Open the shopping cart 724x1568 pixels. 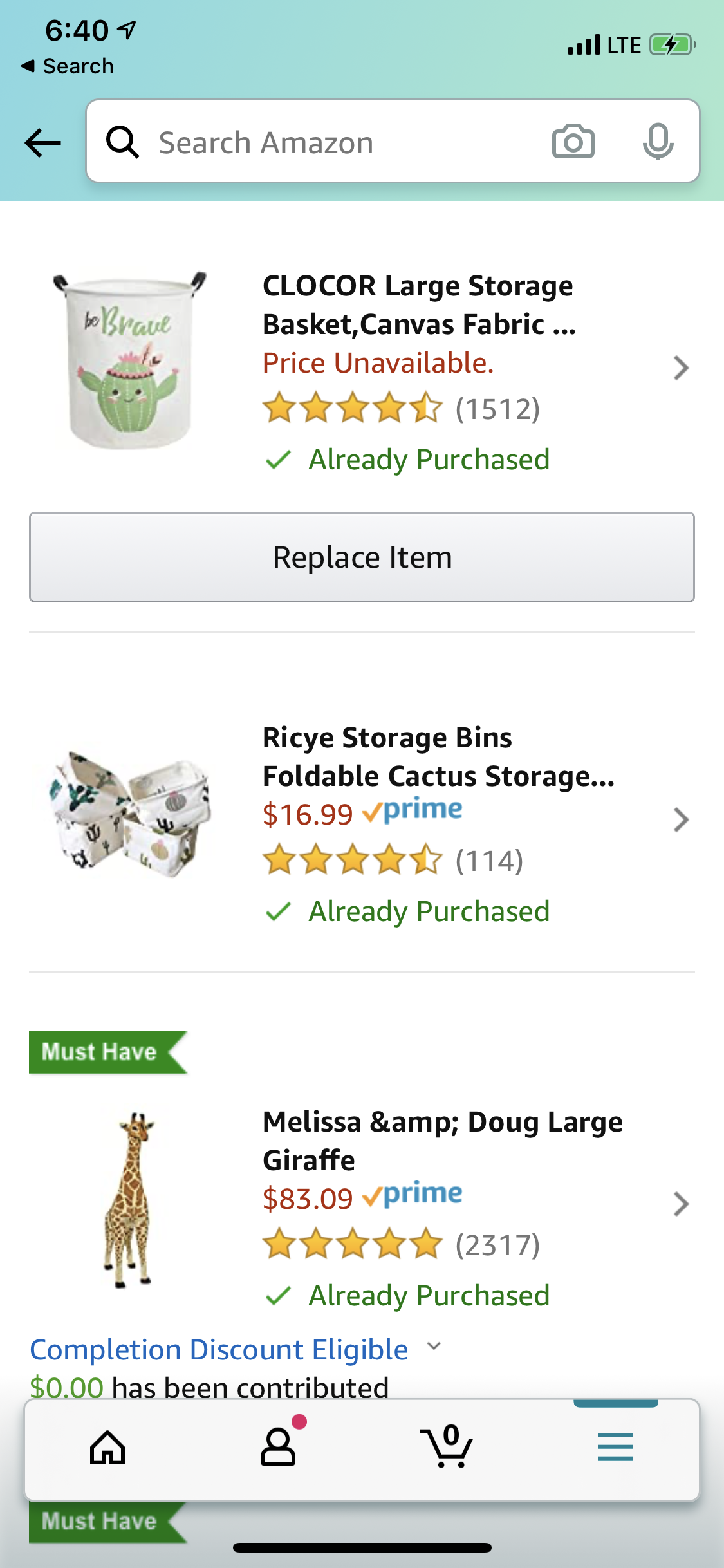pyautogui.click(x=447, y=1448)
